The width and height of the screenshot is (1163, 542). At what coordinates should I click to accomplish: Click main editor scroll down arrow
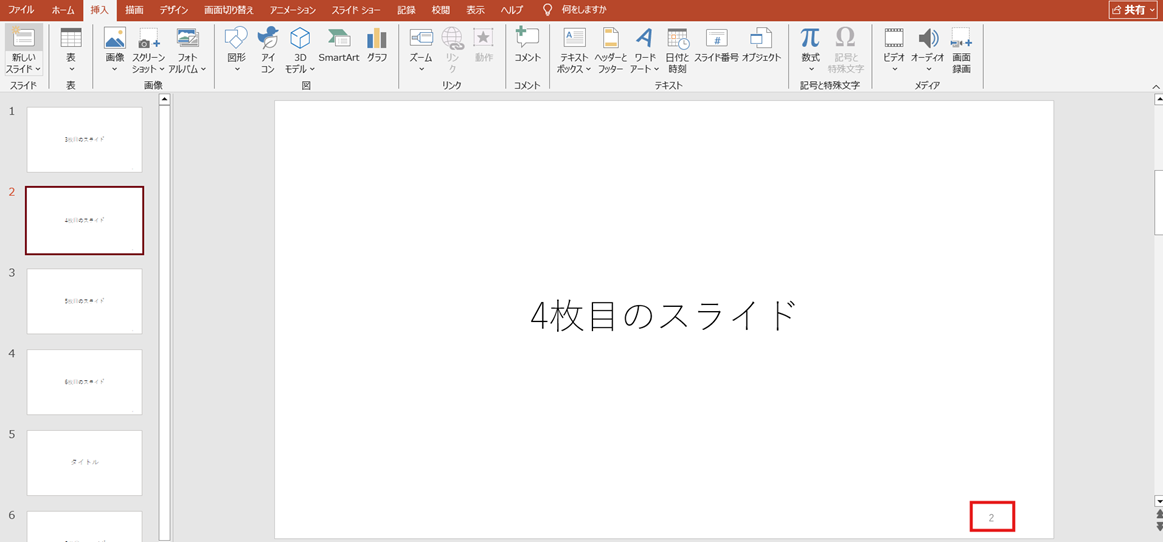click(x=1158, y=502)
